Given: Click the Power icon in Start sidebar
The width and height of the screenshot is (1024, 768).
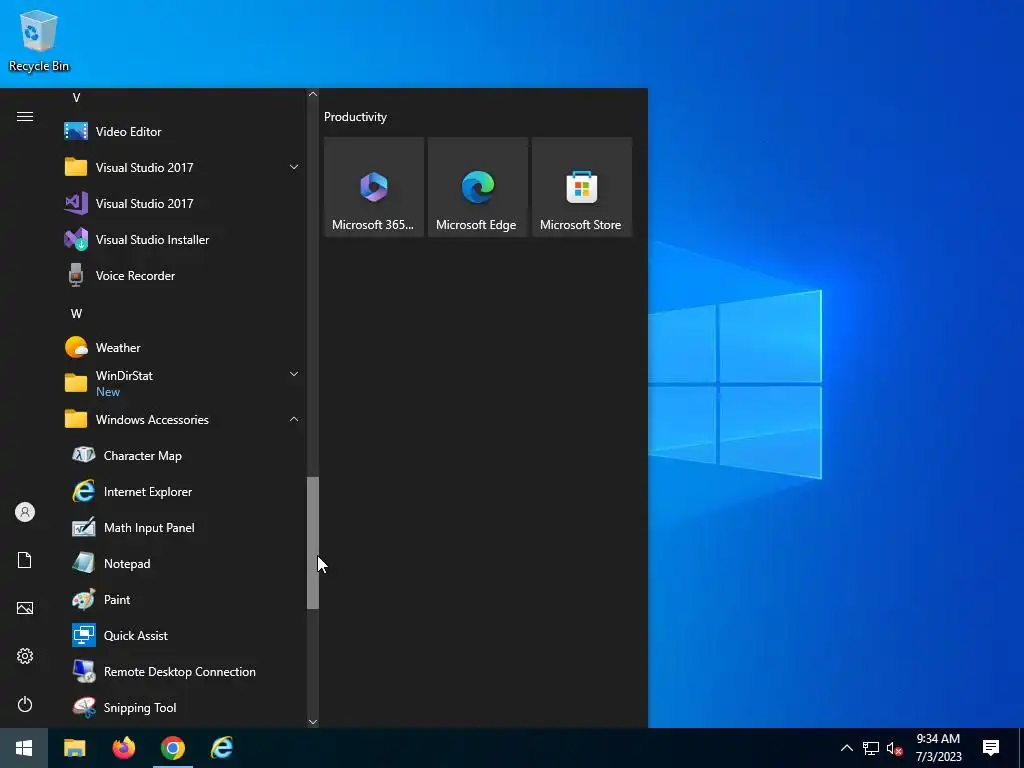Looking at the screenshot, I should point(25,704).
